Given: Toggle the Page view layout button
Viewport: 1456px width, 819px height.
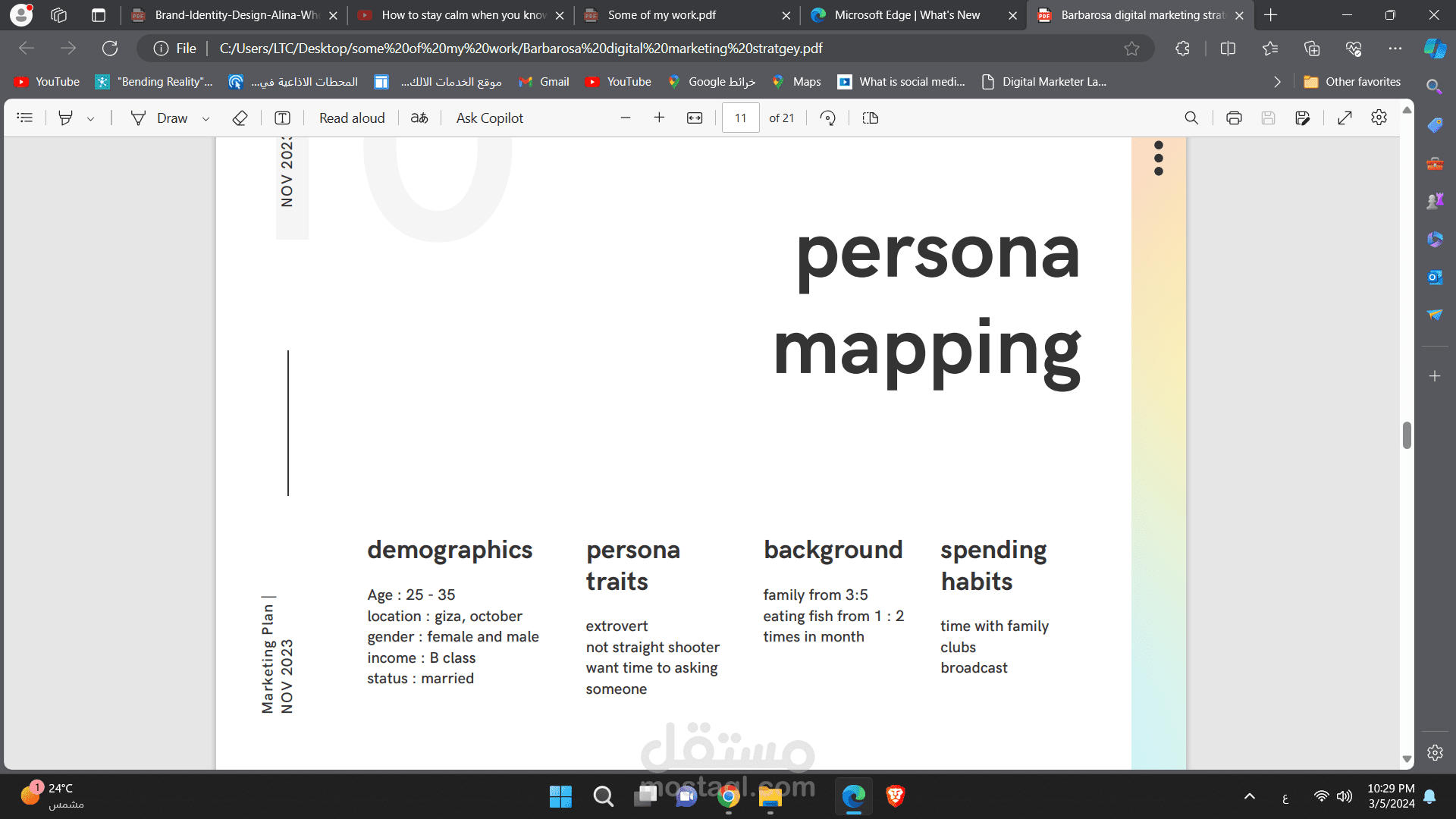Looking at the screenshot, I should pyautogui.click(x=871, y=118).
